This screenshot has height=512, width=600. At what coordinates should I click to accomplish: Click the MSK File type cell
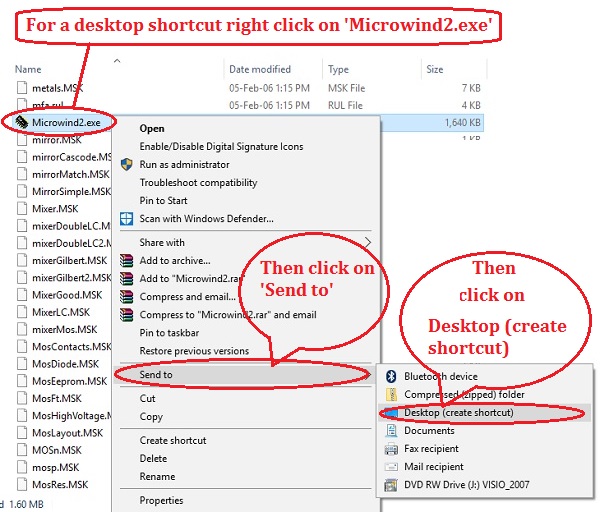coord(346,88)
